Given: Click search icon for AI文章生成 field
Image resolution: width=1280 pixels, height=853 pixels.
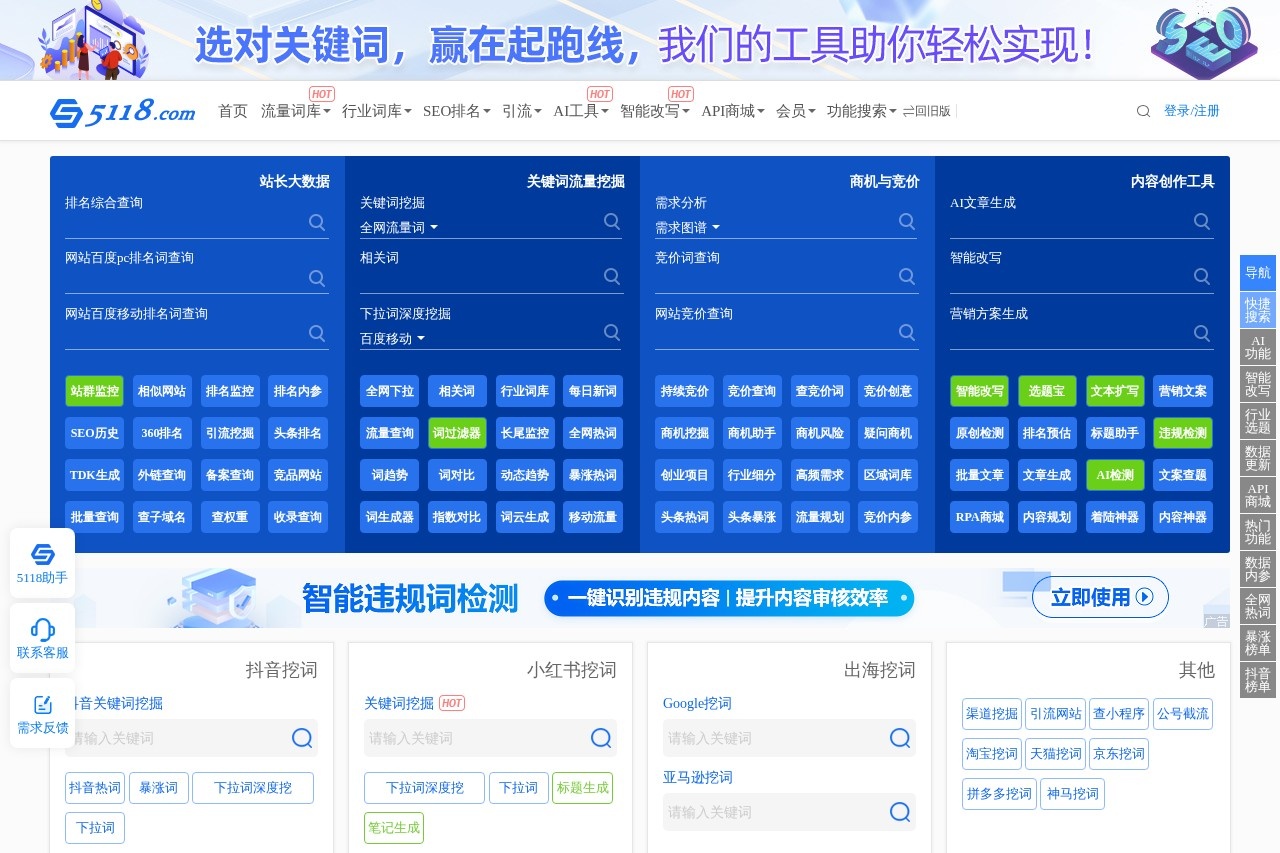Looking at the screenshot, I should click(x=1202, y=222).
